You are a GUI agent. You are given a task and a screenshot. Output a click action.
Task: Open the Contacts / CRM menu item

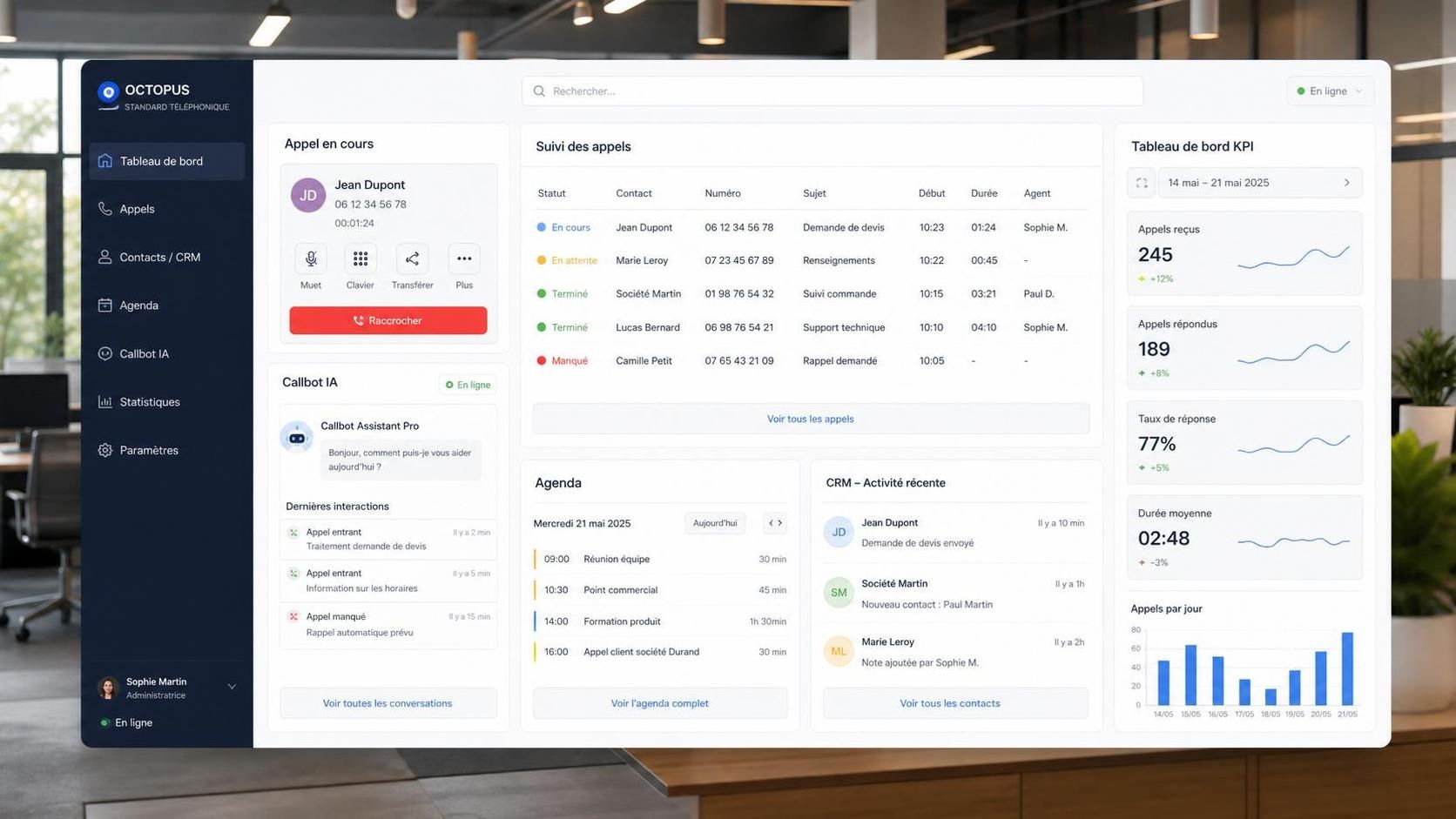[x=166, y=257]
